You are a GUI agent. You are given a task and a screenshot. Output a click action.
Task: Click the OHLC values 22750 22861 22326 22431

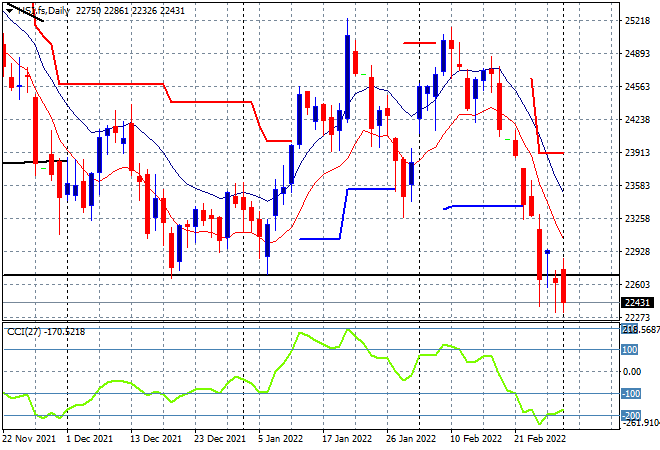tap(130, 11)
